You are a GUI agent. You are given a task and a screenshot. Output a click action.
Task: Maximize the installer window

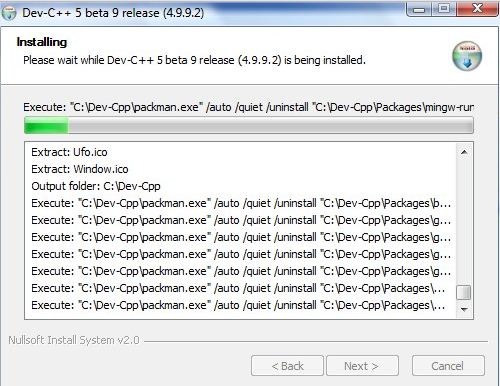(x=444, y=9)
